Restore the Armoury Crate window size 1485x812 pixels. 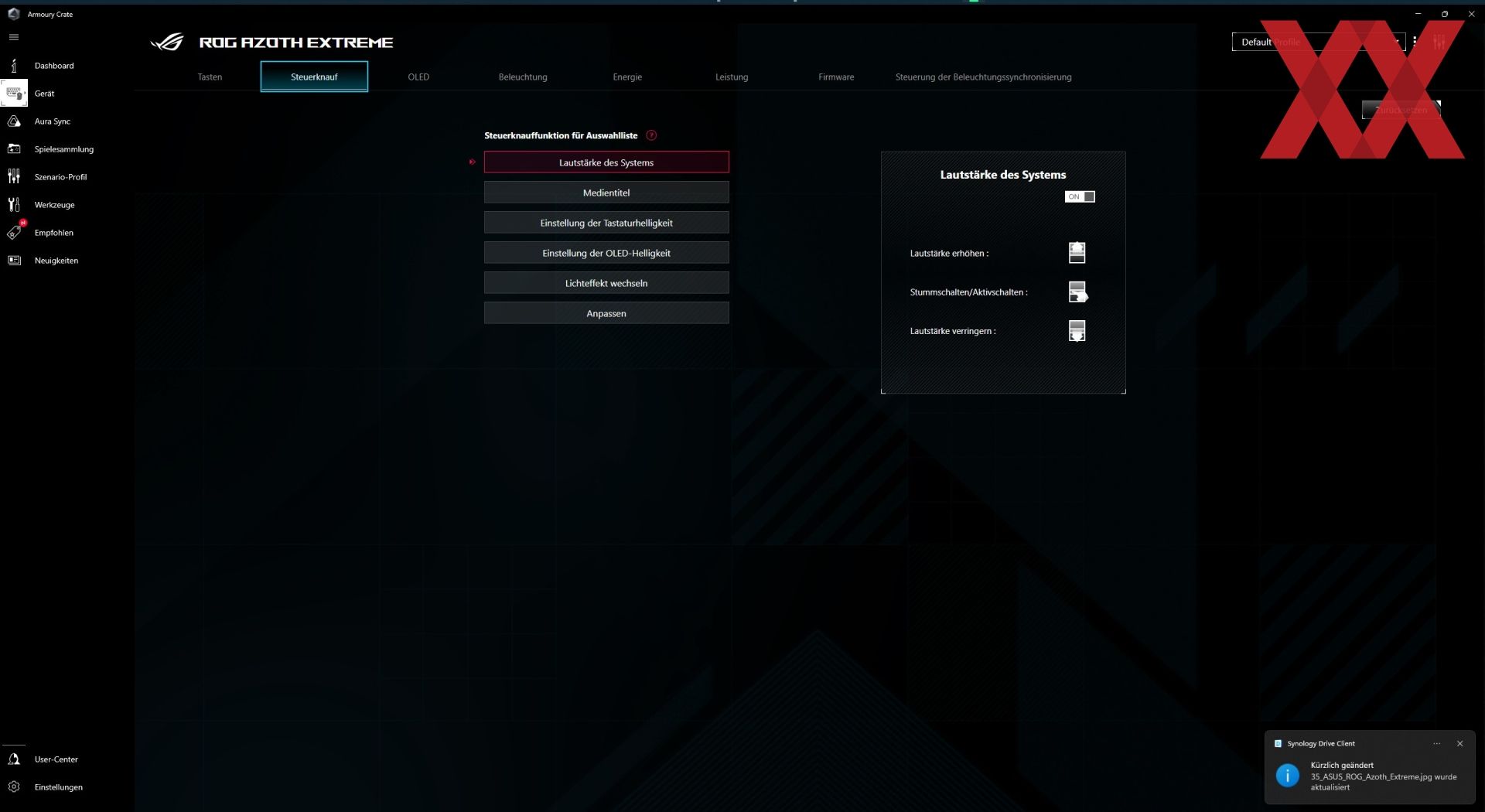click(1444, 14)
